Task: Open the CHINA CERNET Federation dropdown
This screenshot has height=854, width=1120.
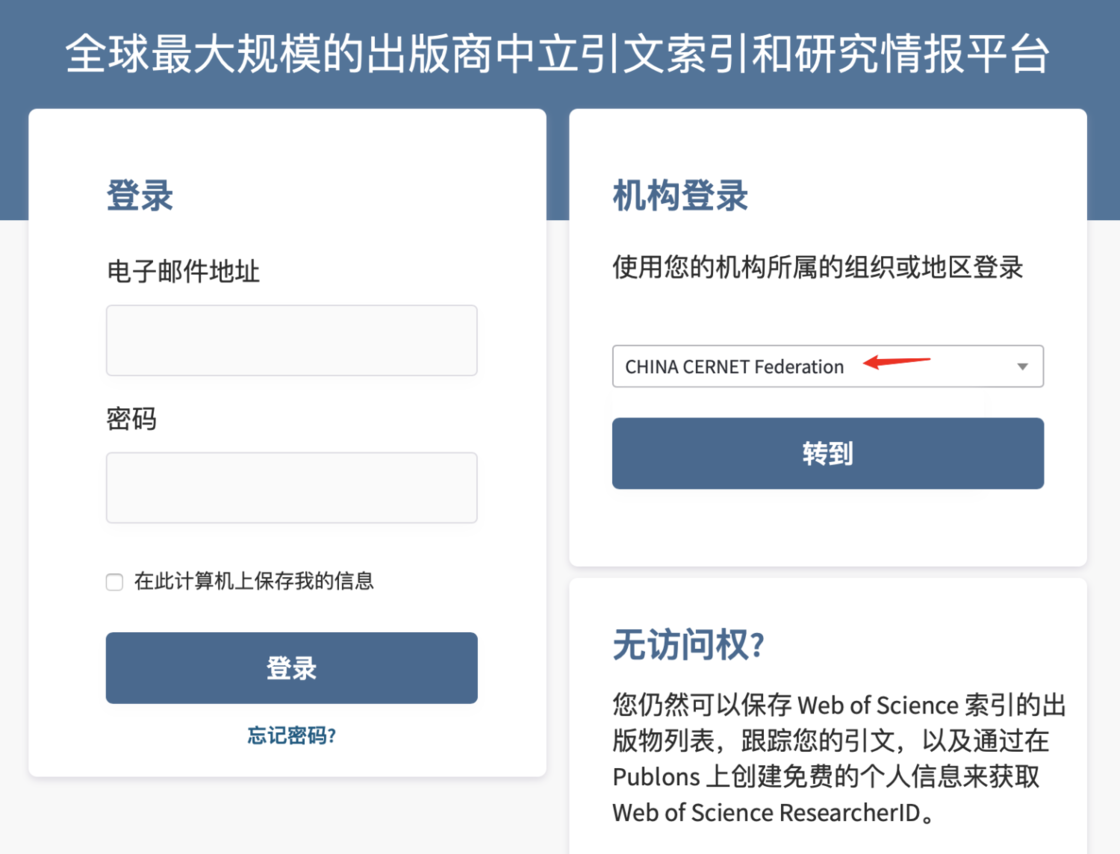Action: (x=828, y=366)
